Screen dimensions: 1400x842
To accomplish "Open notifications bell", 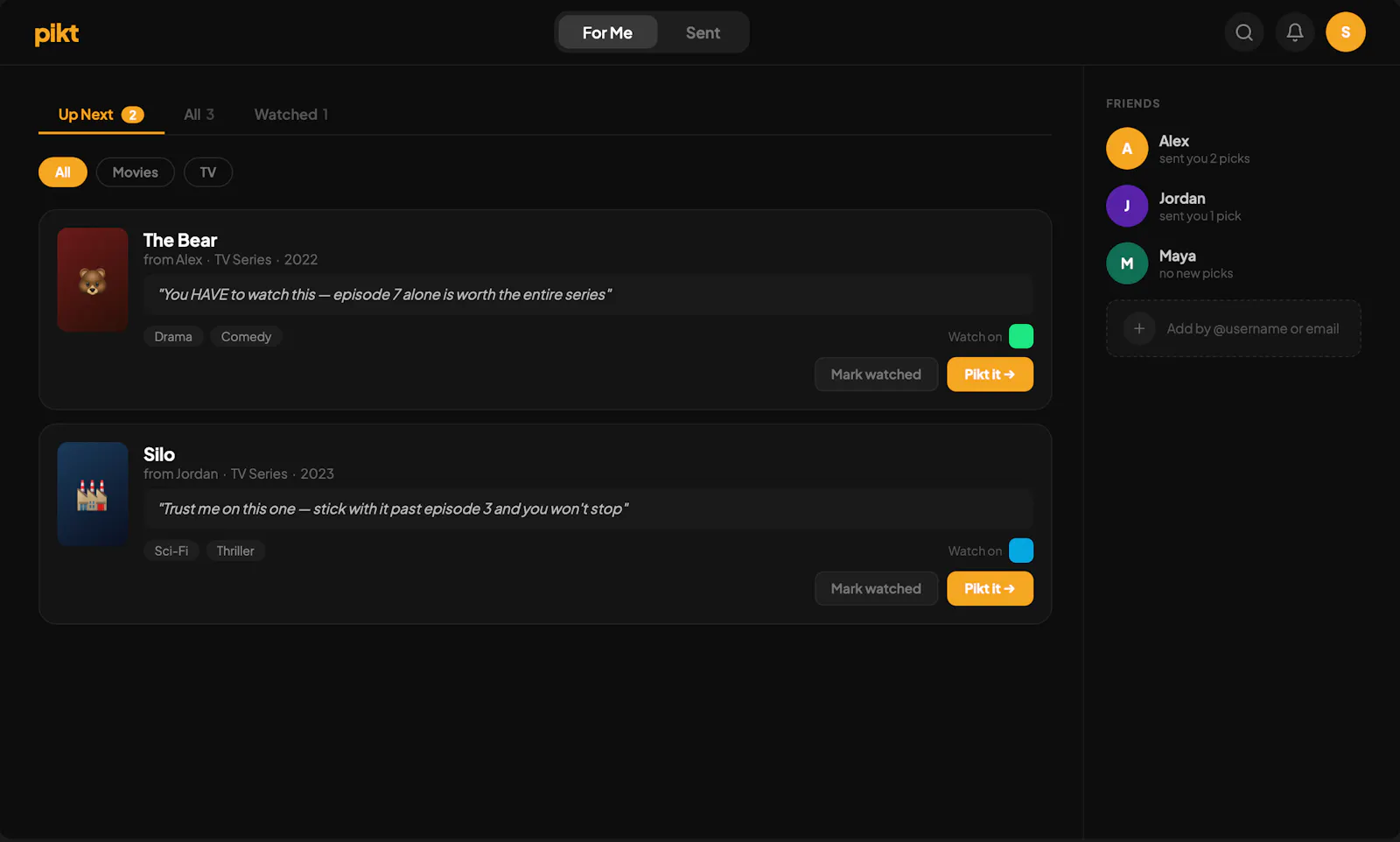I will [1295, 32].
